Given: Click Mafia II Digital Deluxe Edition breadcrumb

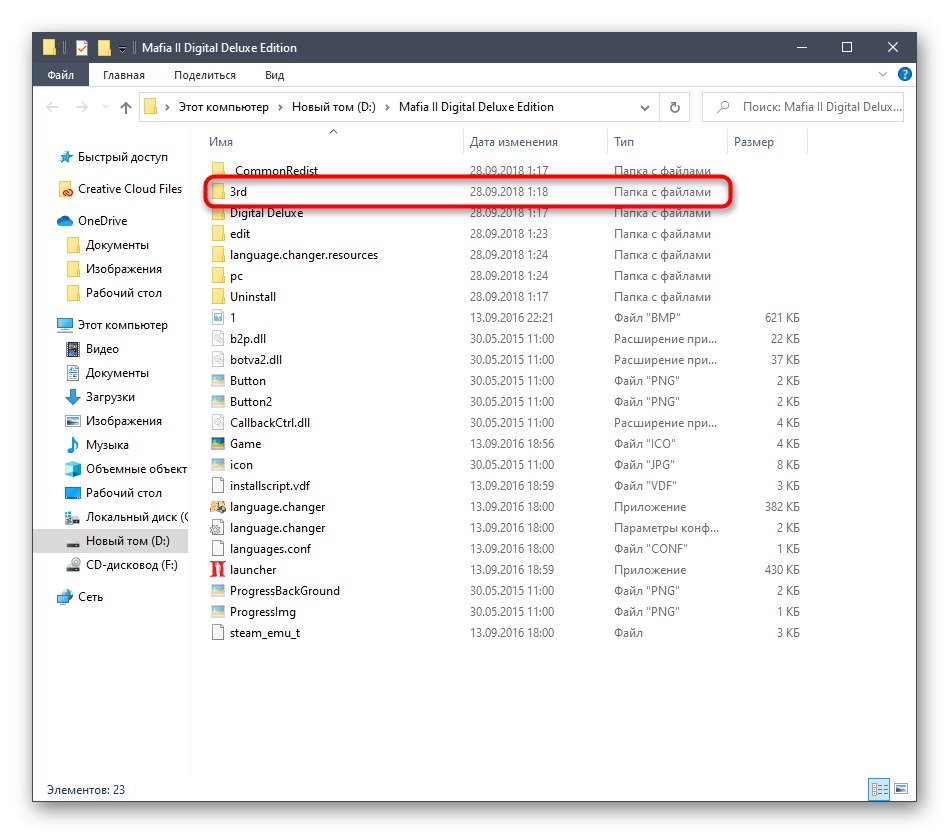Looking at the screenshot, I should pos(476,107).
